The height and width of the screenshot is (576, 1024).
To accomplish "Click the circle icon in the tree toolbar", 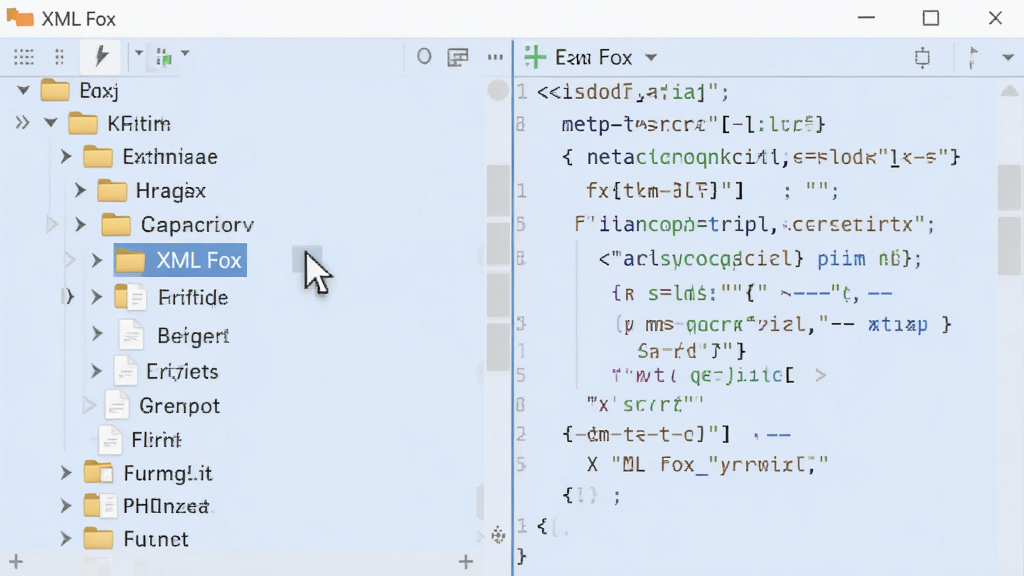I will coord(424,57).
